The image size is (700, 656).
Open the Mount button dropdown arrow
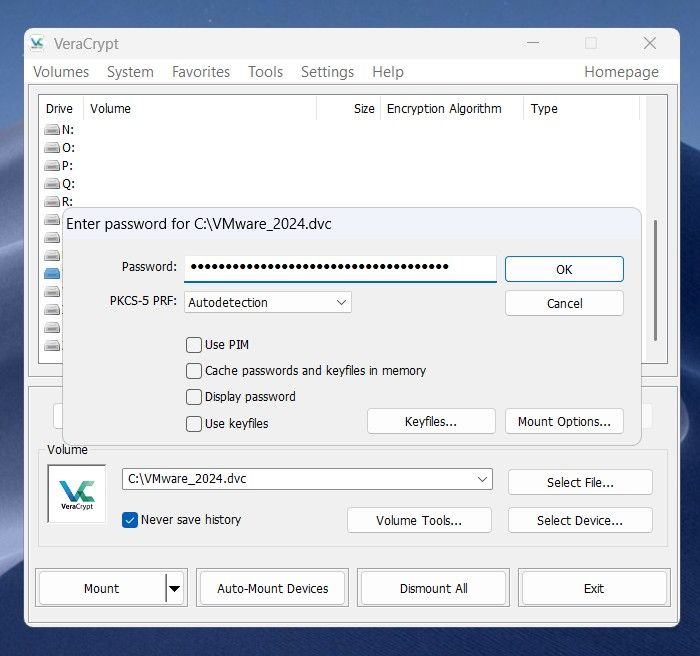[x=175, y=589]
